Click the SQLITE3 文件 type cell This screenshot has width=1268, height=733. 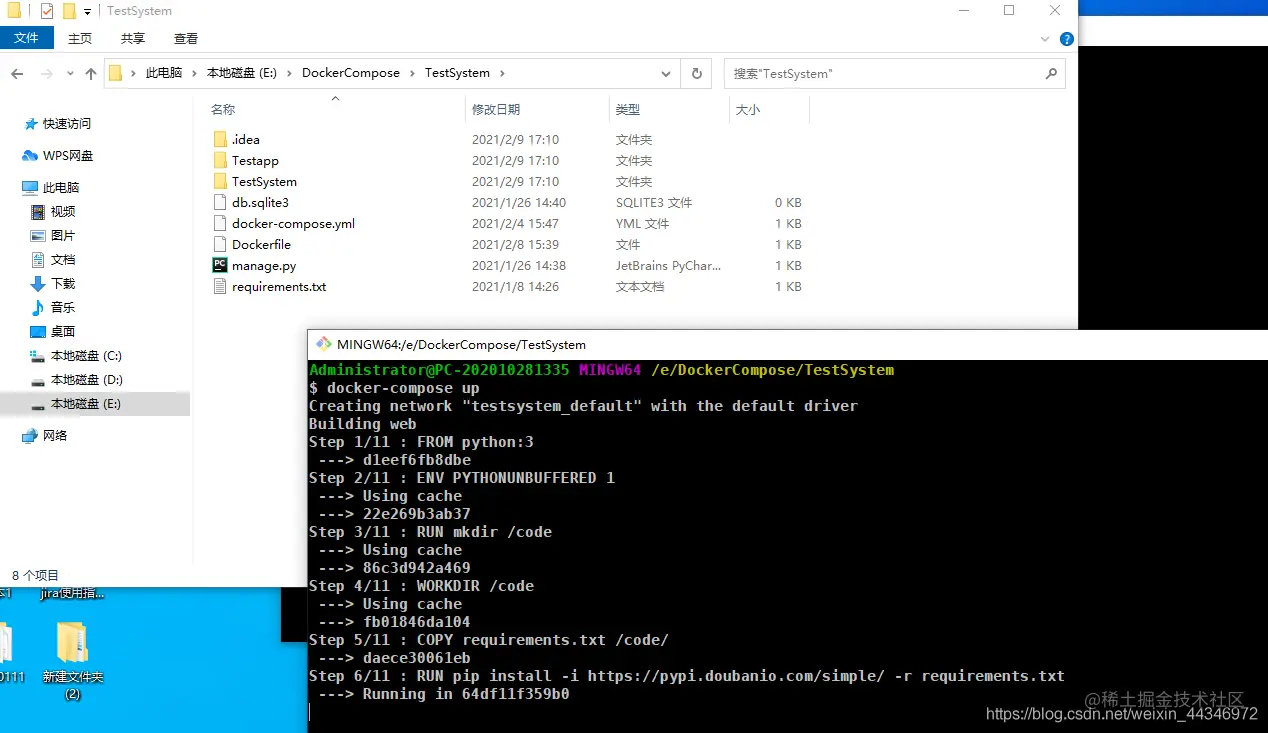pos(654,202)
